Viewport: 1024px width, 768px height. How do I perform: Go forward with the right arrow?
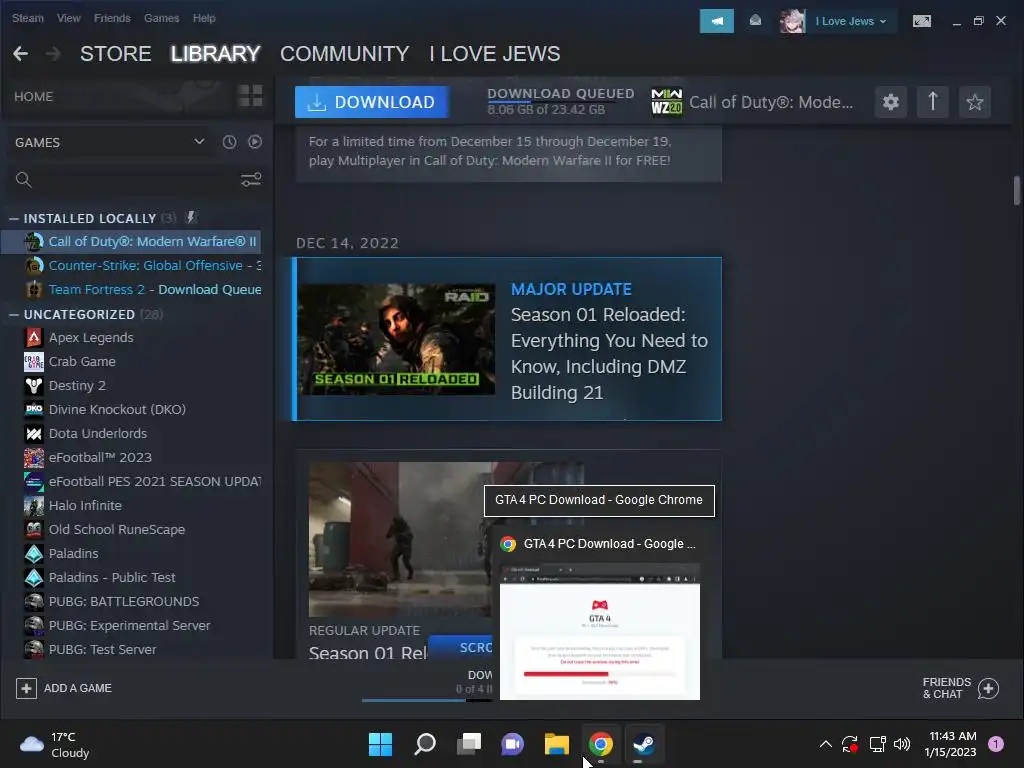coord(54,54)
